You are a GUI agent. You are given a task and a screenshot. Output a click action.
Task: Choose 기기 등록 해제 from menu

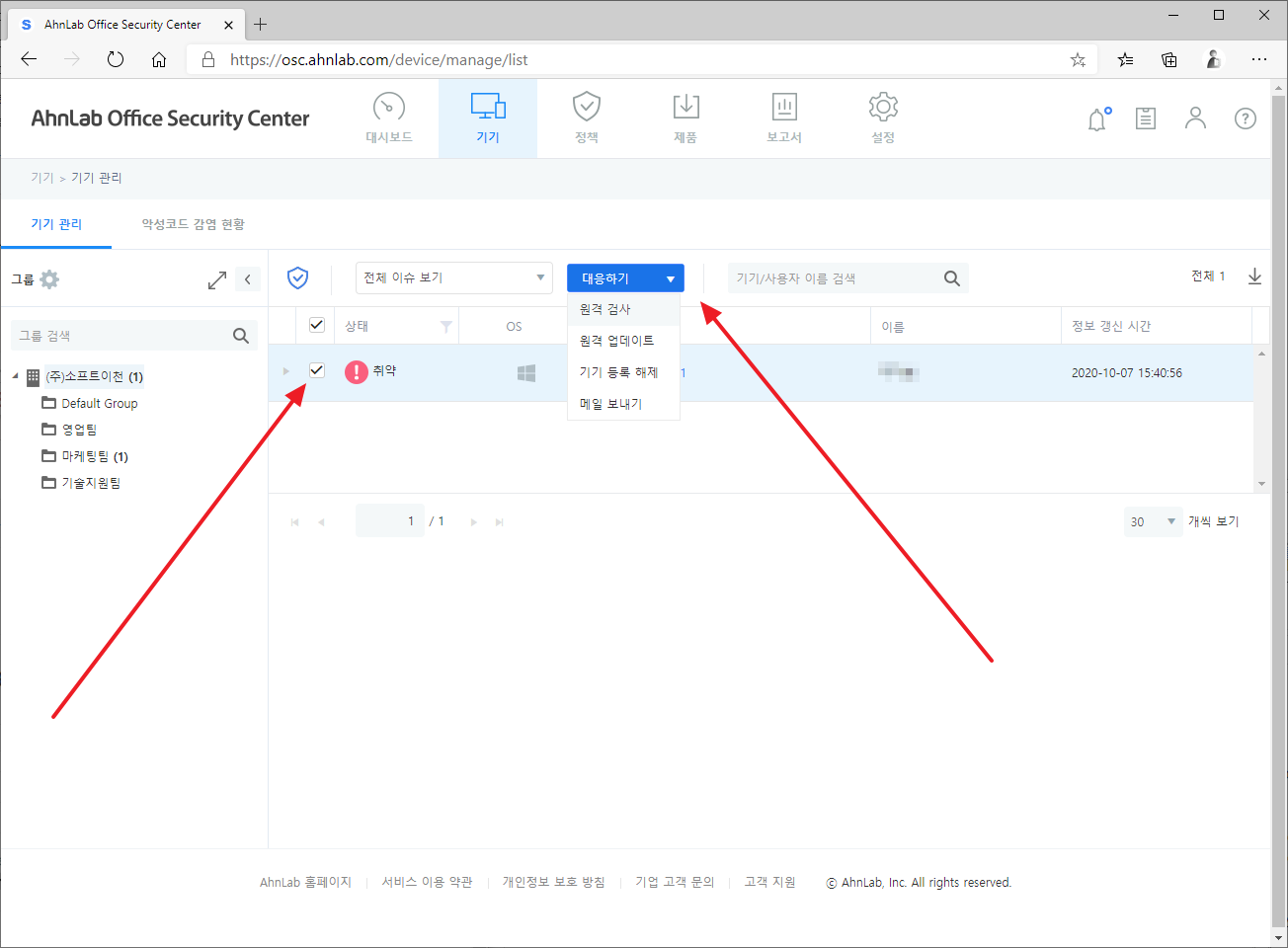point(623,372)
